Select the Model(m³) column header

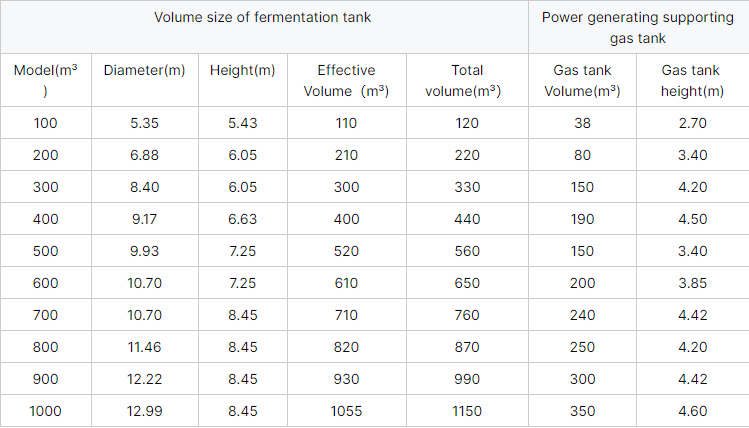(x=45, y=80)
